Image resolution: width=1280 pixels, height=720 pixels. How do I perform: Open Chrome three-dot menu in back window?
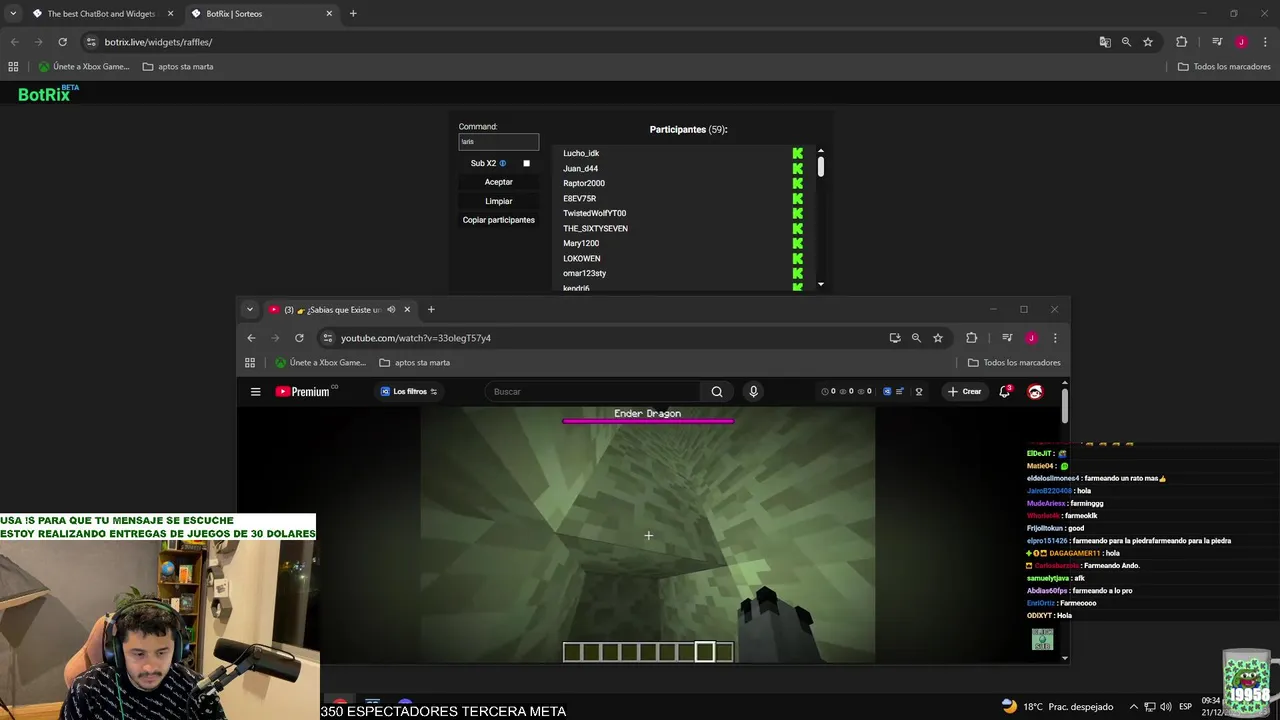(x=1264, y=42)
